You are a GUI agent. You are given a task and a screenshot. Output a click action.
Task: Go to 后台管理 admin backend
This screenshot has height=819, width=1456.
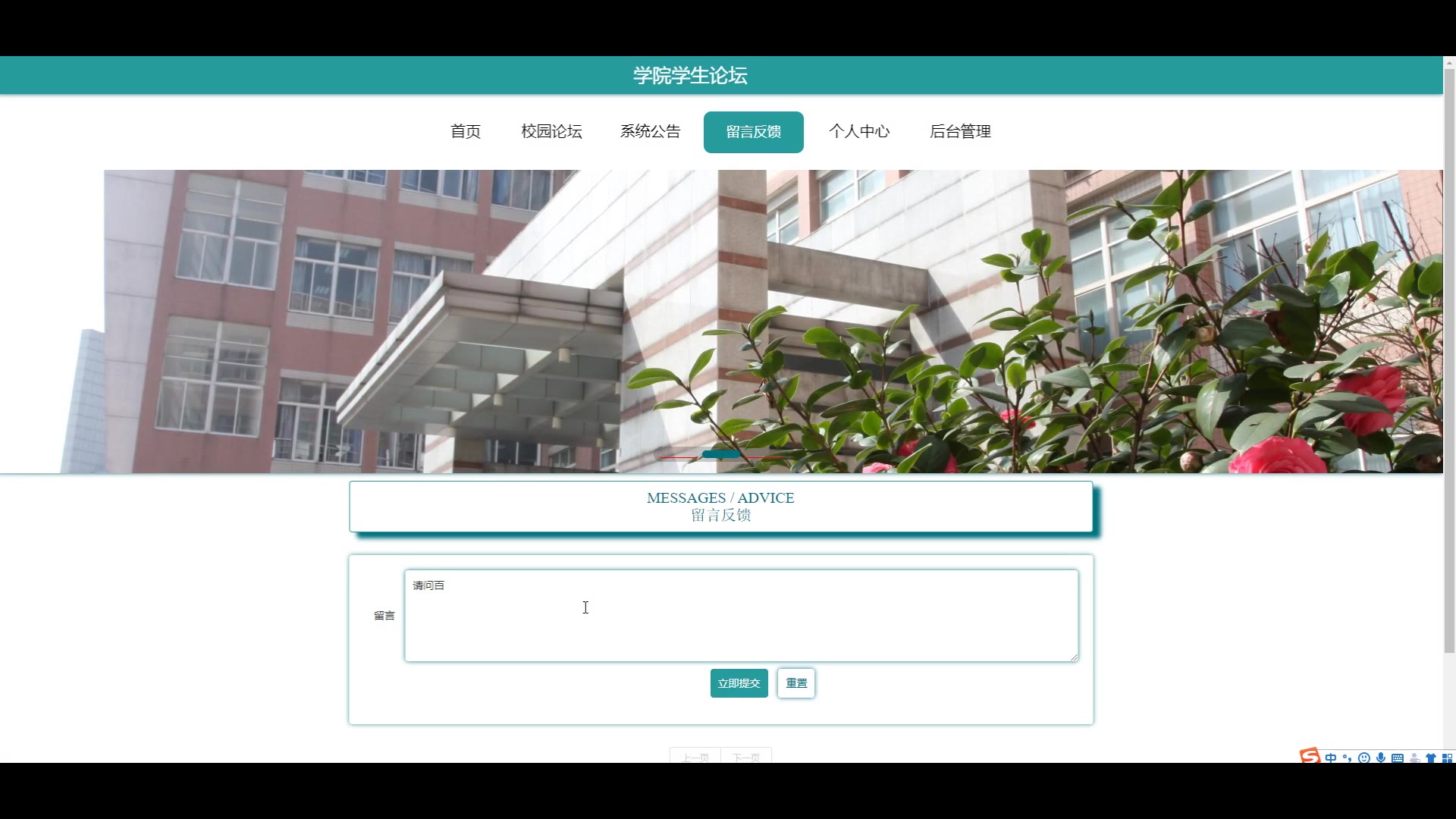coord(960,132)
